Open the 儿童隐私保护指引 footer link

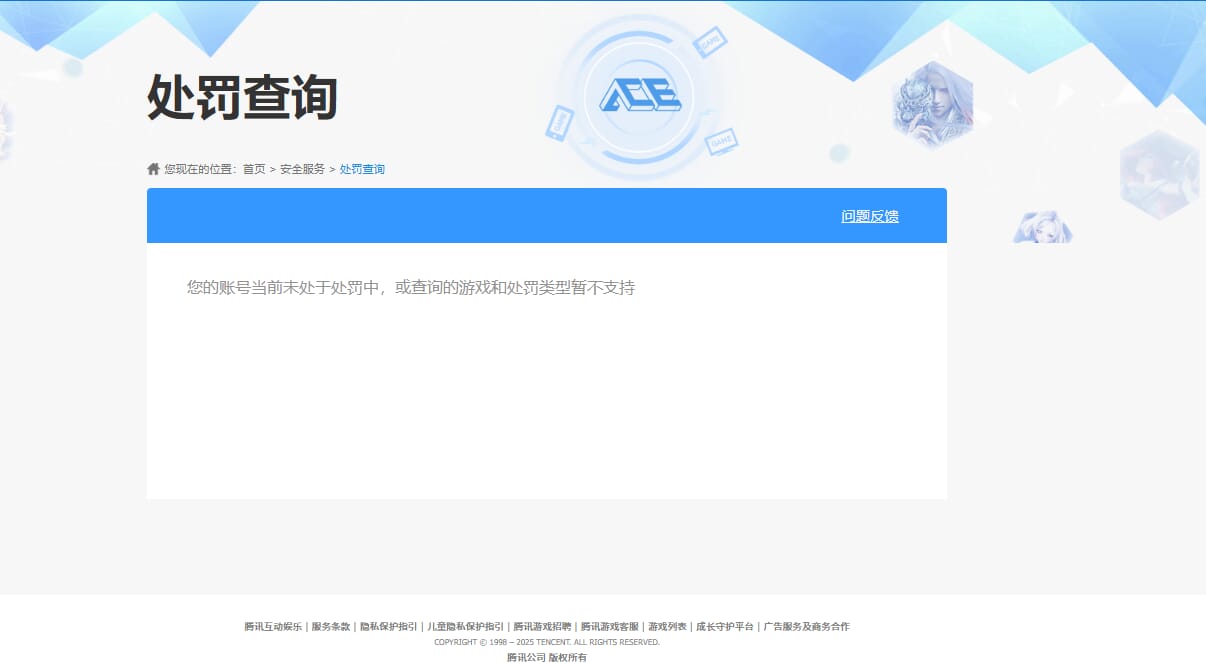click(466, 627)
